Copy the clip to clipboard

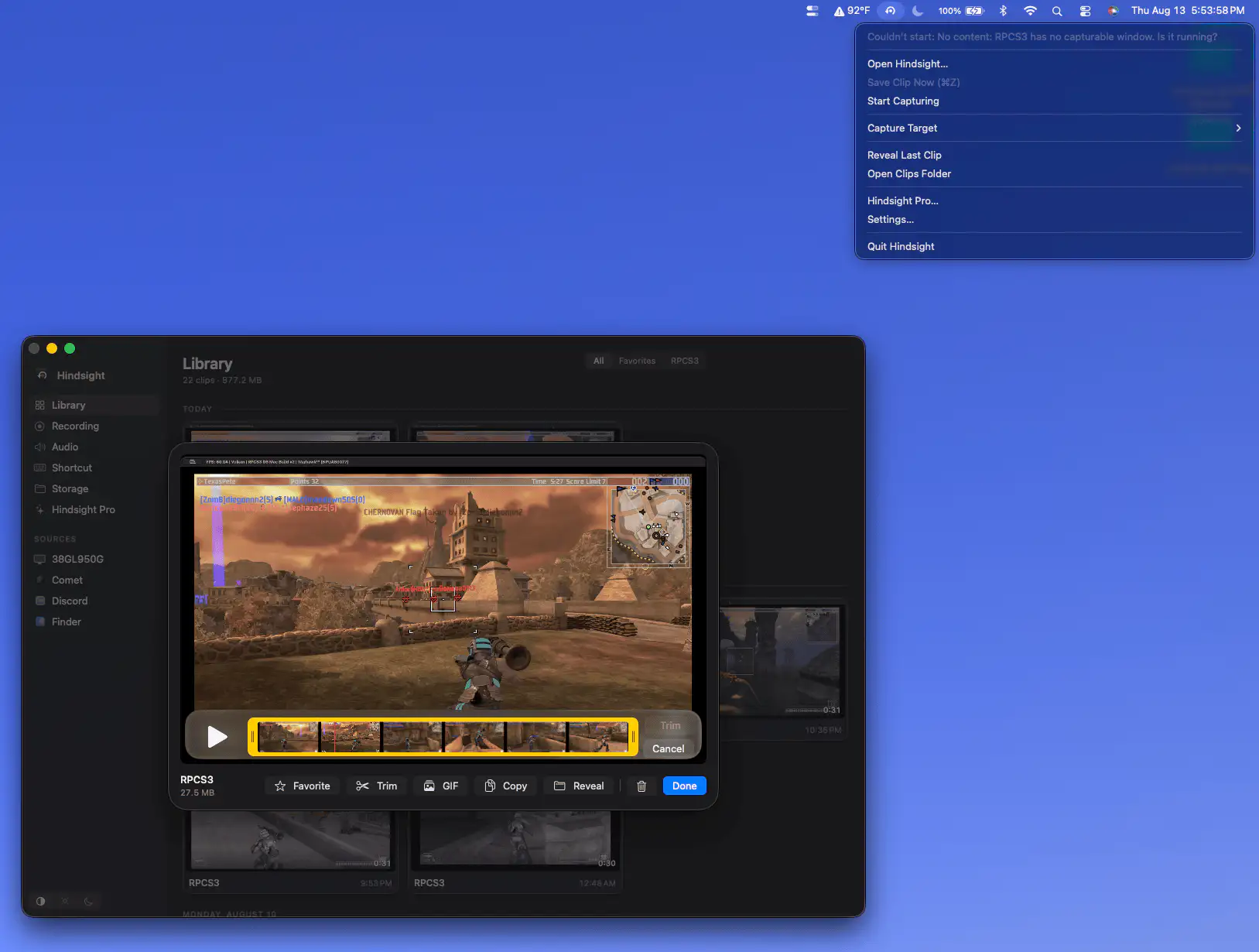click(505, 786)
